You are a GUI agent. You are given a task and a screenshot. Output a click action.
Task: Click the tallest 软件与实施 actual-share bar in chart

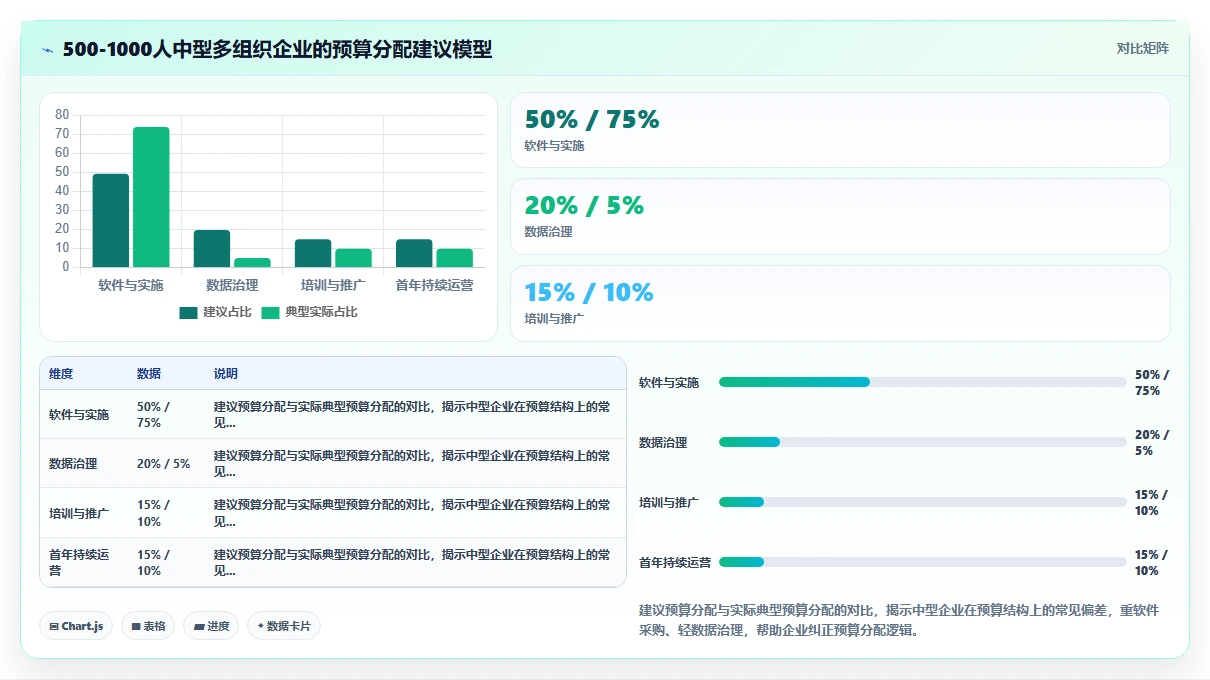pos(151,197)
